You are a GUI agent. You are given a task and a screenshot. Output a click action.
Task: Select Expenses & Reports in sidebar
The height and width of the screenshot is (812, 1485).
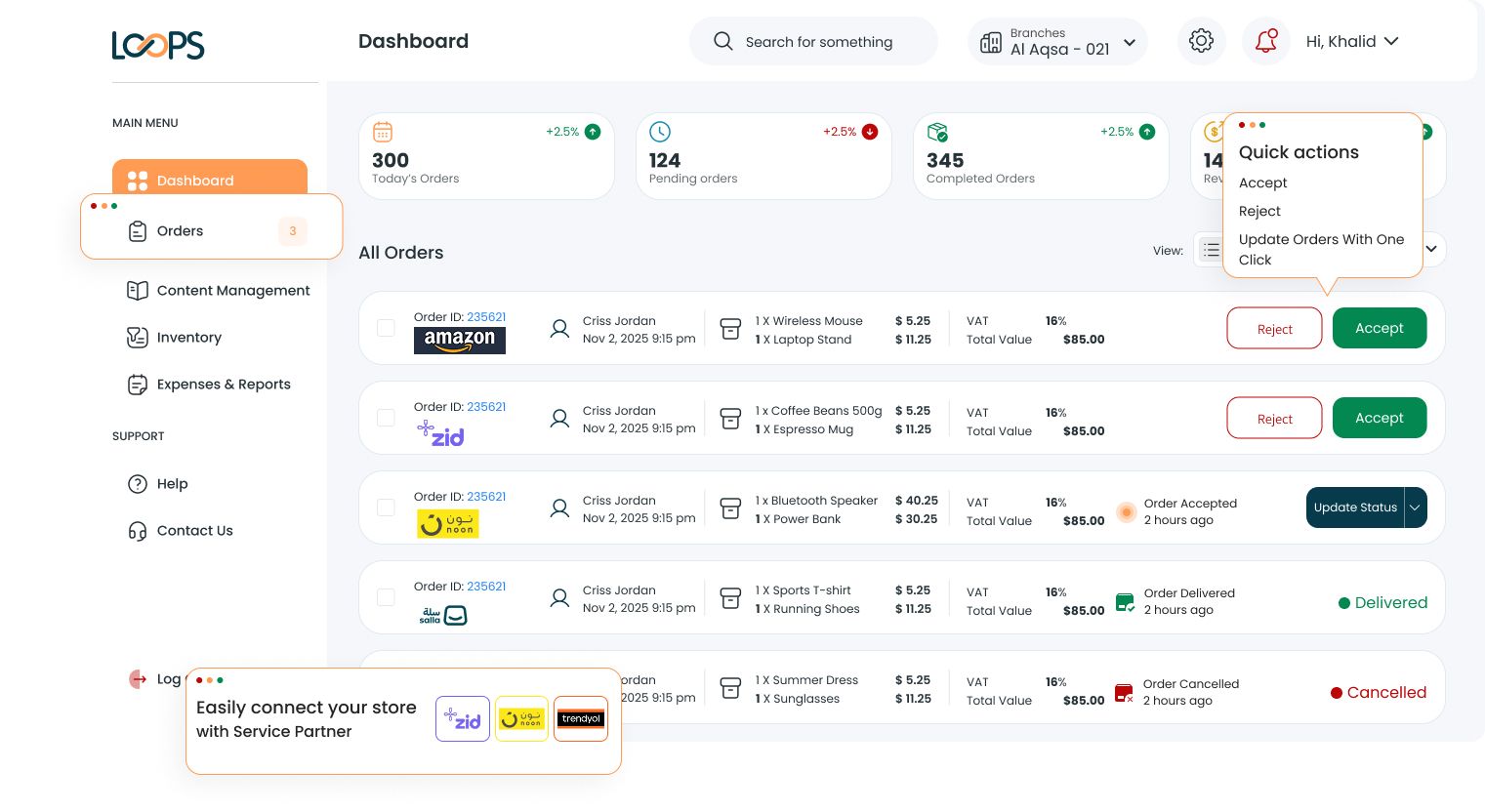(224, 385)
